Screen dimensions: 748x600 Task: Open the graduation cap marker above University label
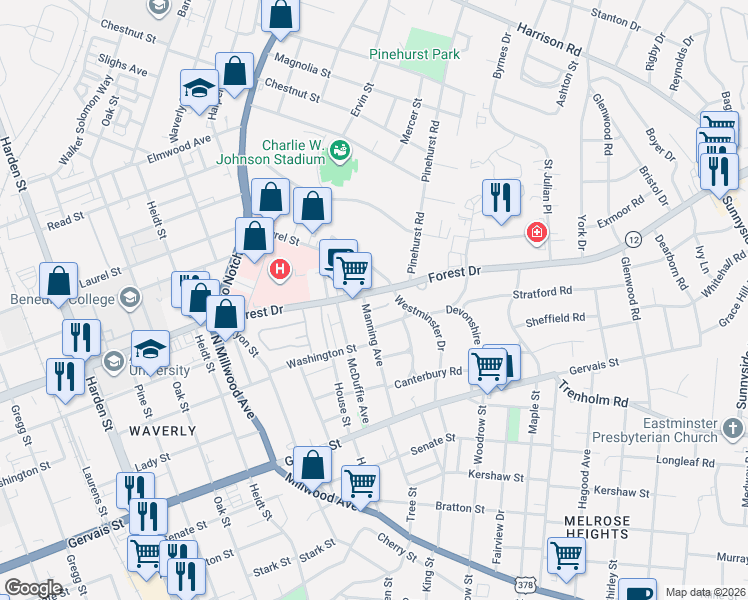(150, 351)
